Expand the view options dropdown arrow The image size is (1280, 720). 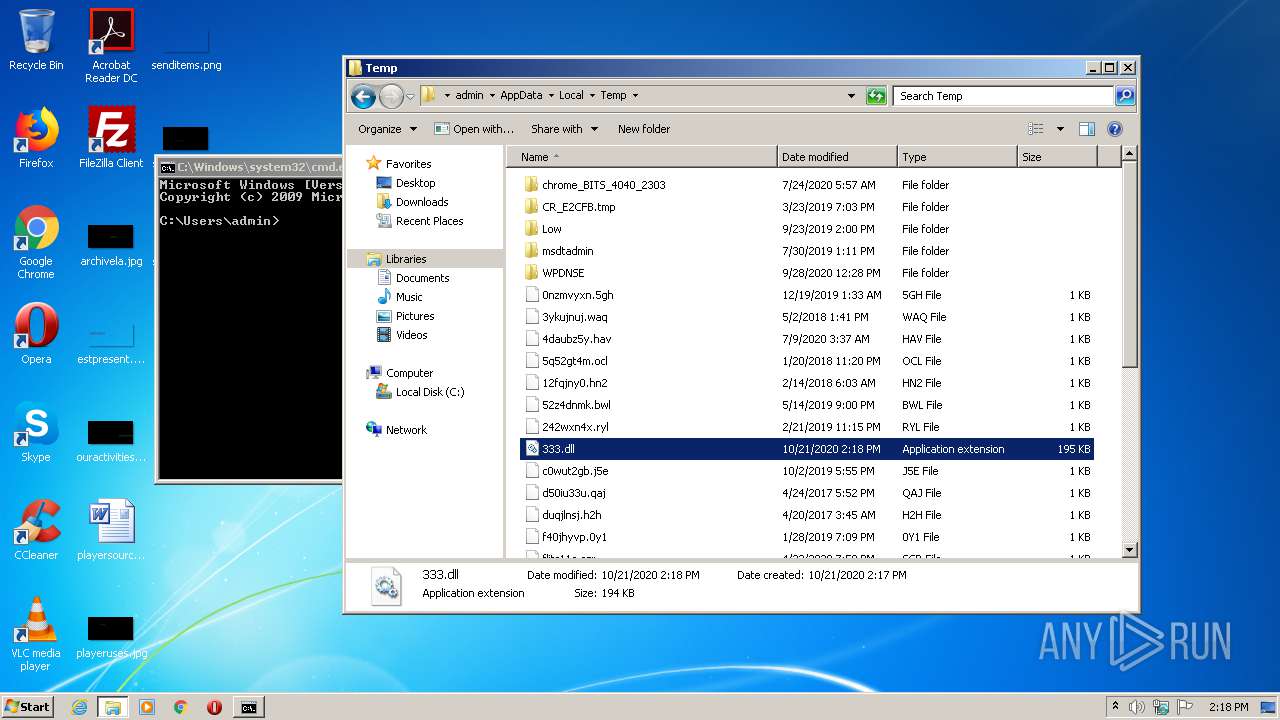tap(1060, 129)
